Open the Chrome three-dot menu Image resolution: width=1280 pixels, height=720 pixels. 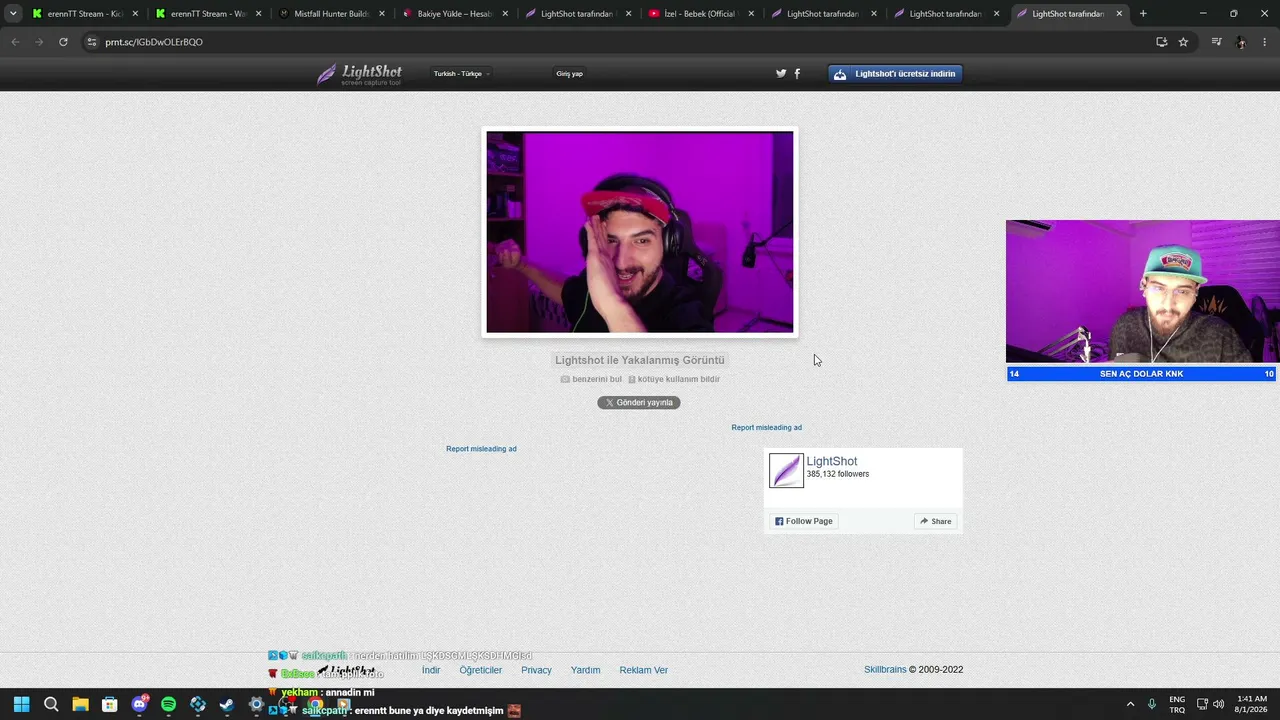click(1265, 42)
